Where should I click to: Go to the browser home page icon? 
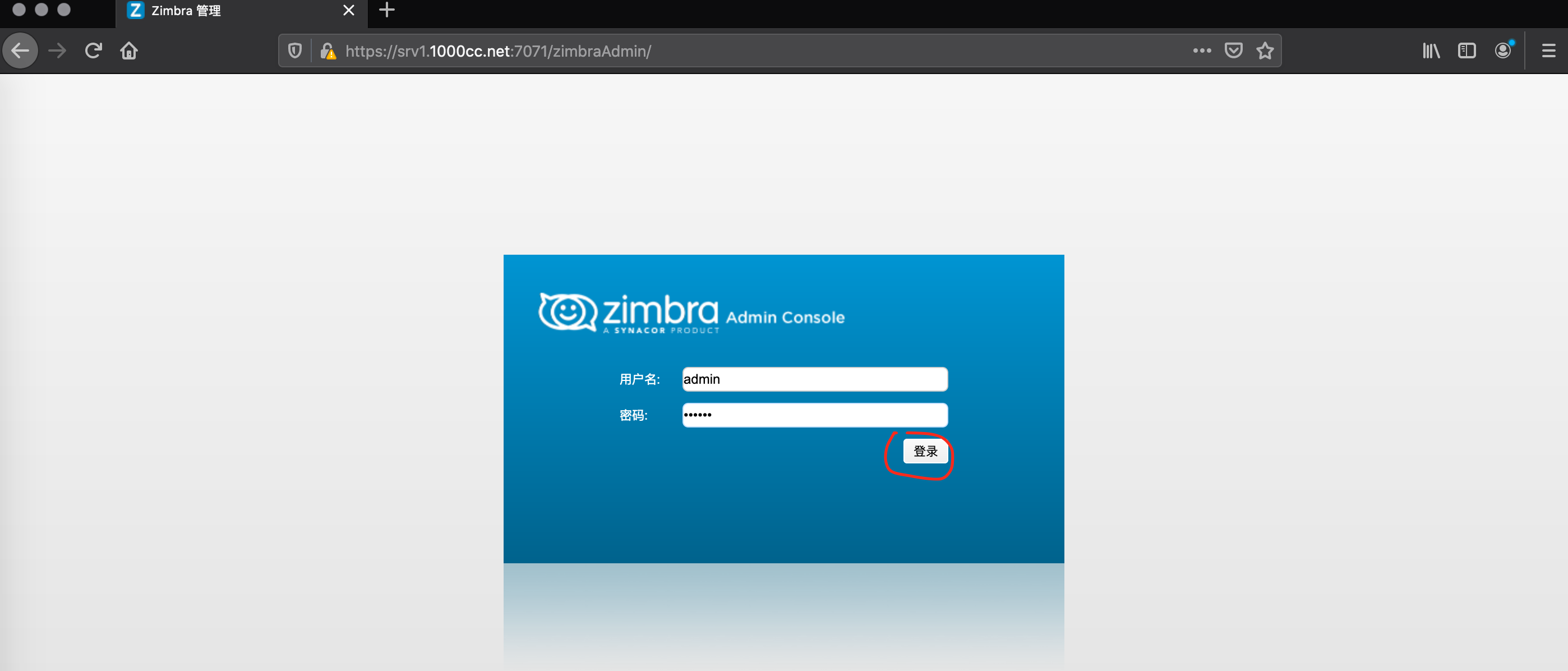click(x=129, y=50)
